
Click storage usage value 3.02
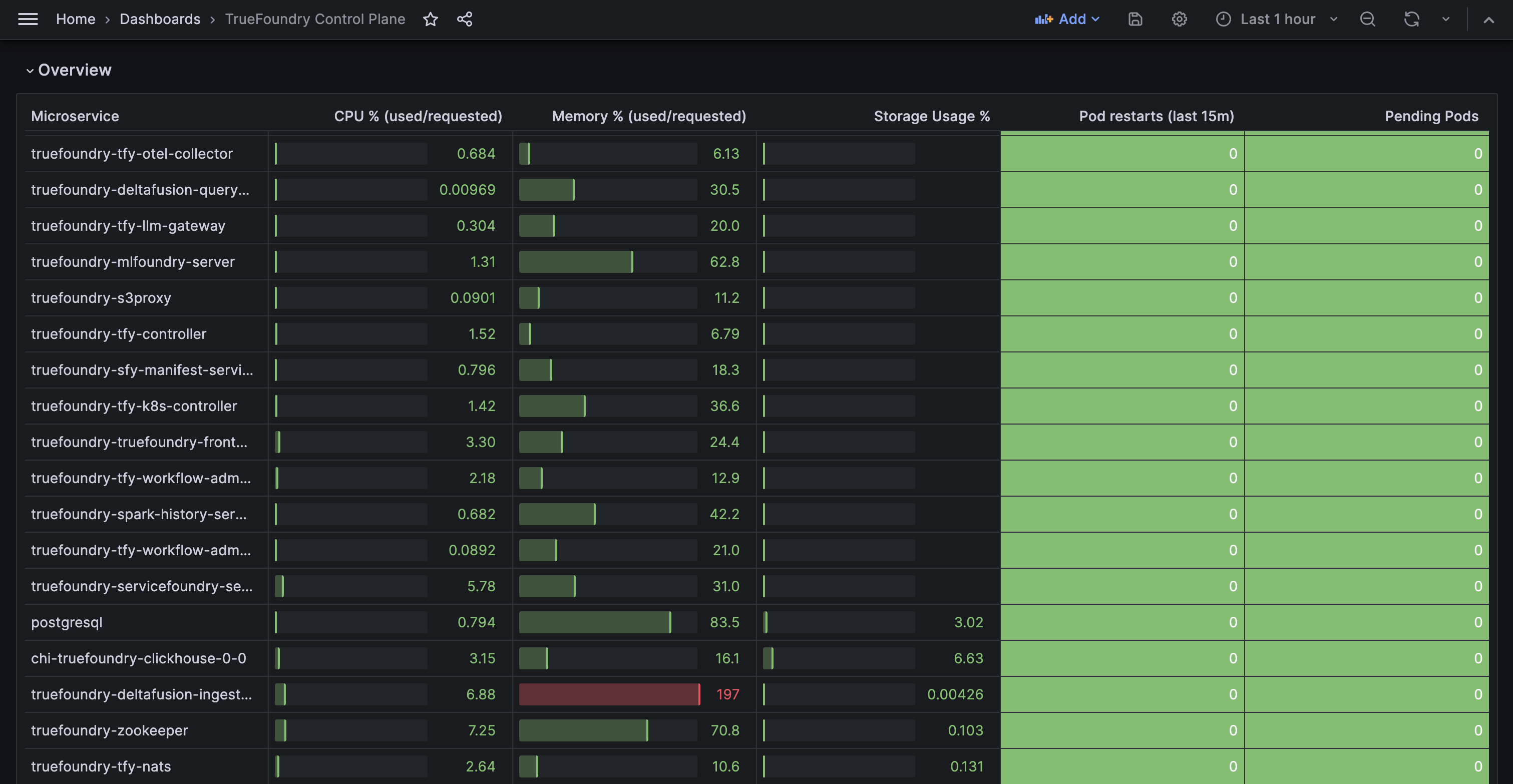968,622
